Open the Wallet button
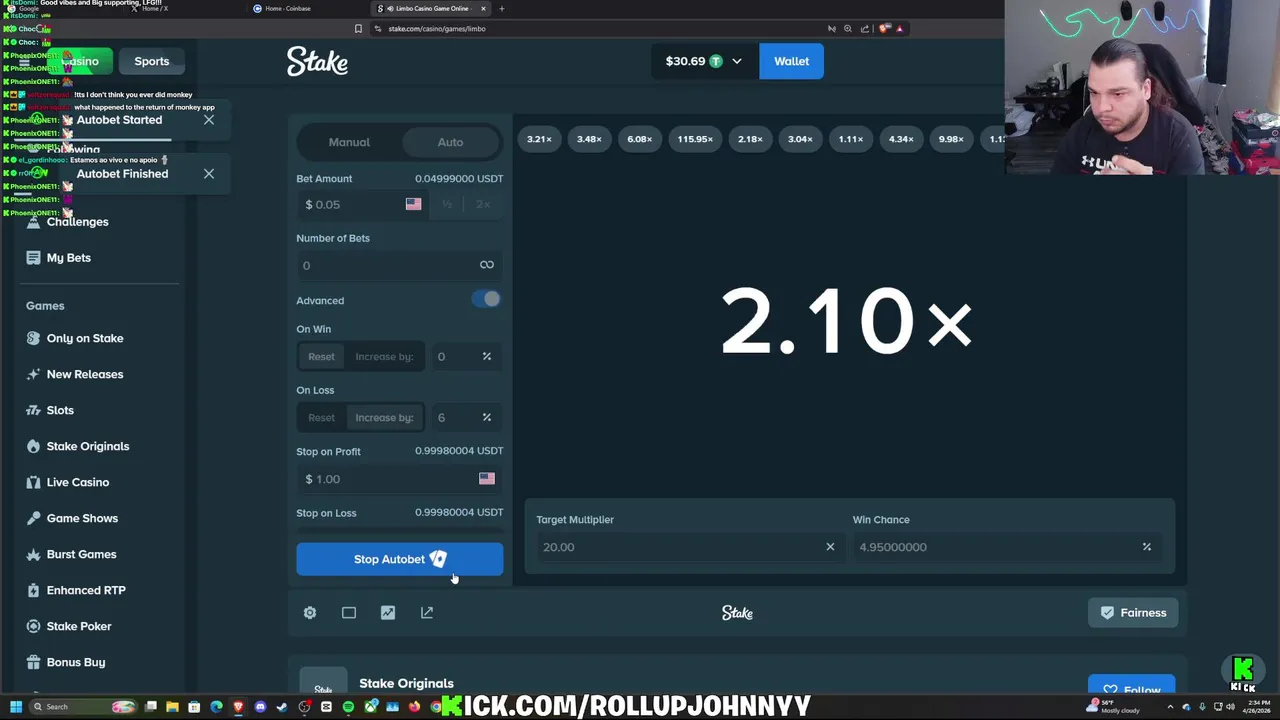This screenshot has height=720, width=1280. coord(791,61)
